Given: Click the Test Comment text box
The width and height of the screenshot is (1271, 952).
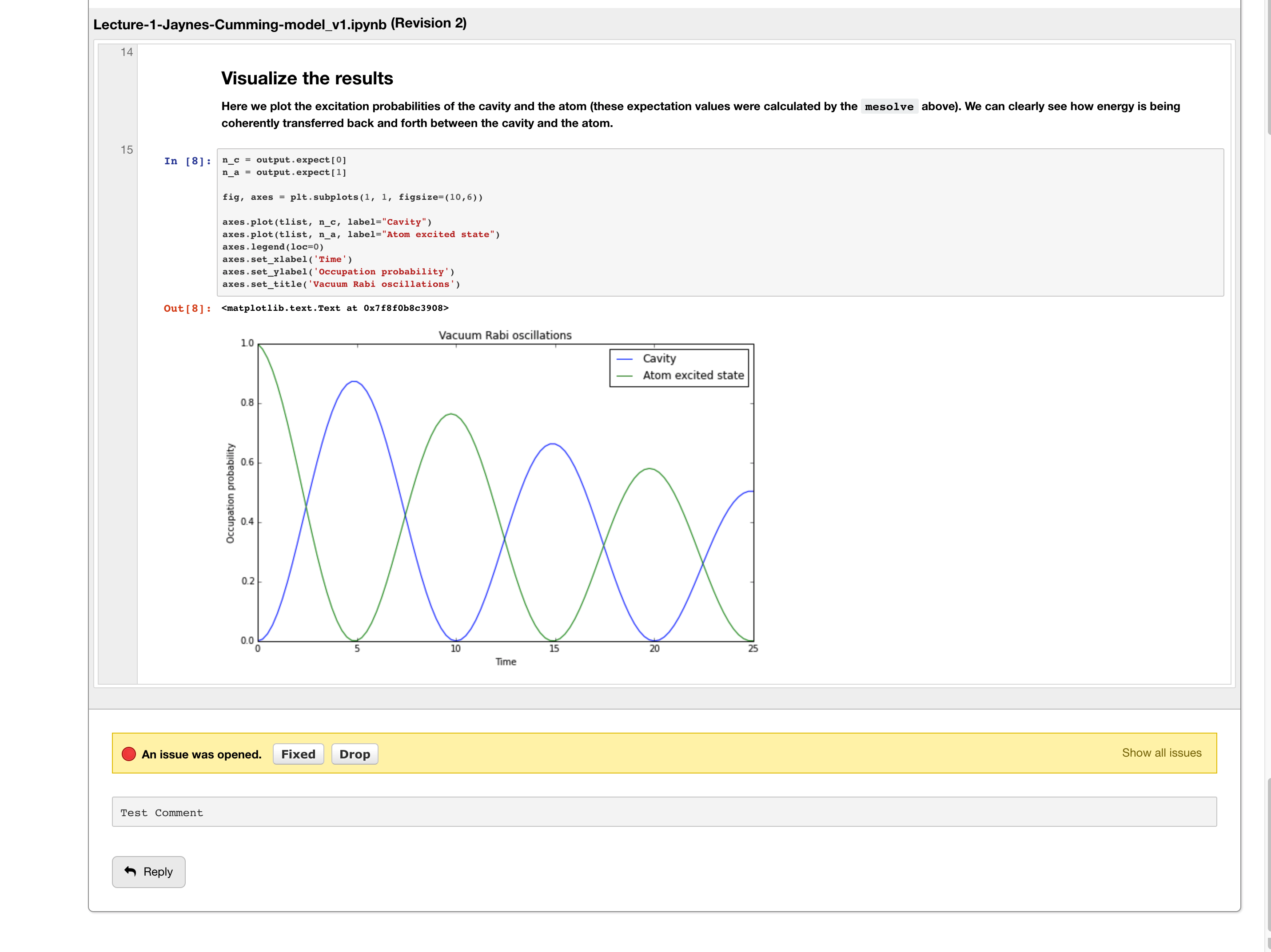Looking at the screenshot, I should (x=664, y=811).
